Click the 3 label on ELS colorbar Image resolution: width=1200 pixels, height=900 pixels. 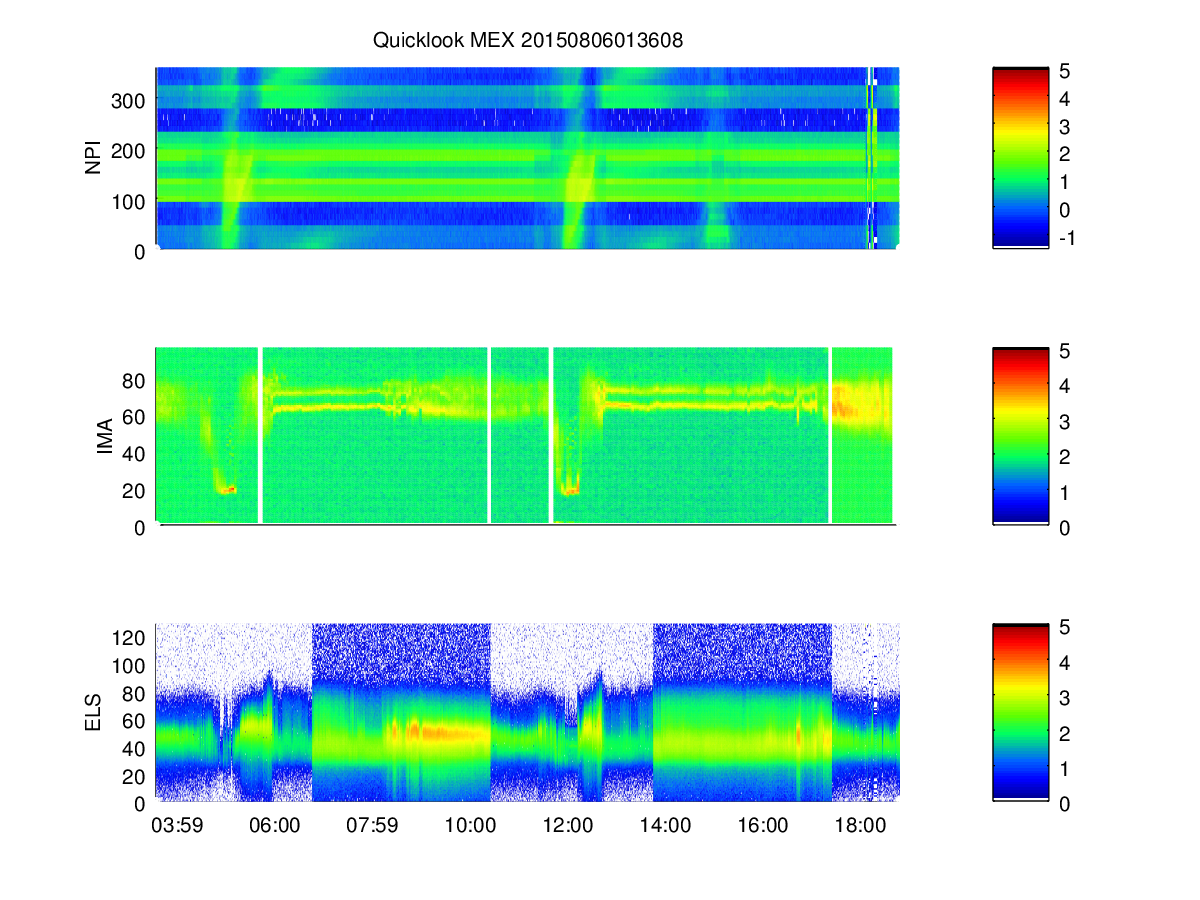pyautogui.click(x=1066, y=698)
